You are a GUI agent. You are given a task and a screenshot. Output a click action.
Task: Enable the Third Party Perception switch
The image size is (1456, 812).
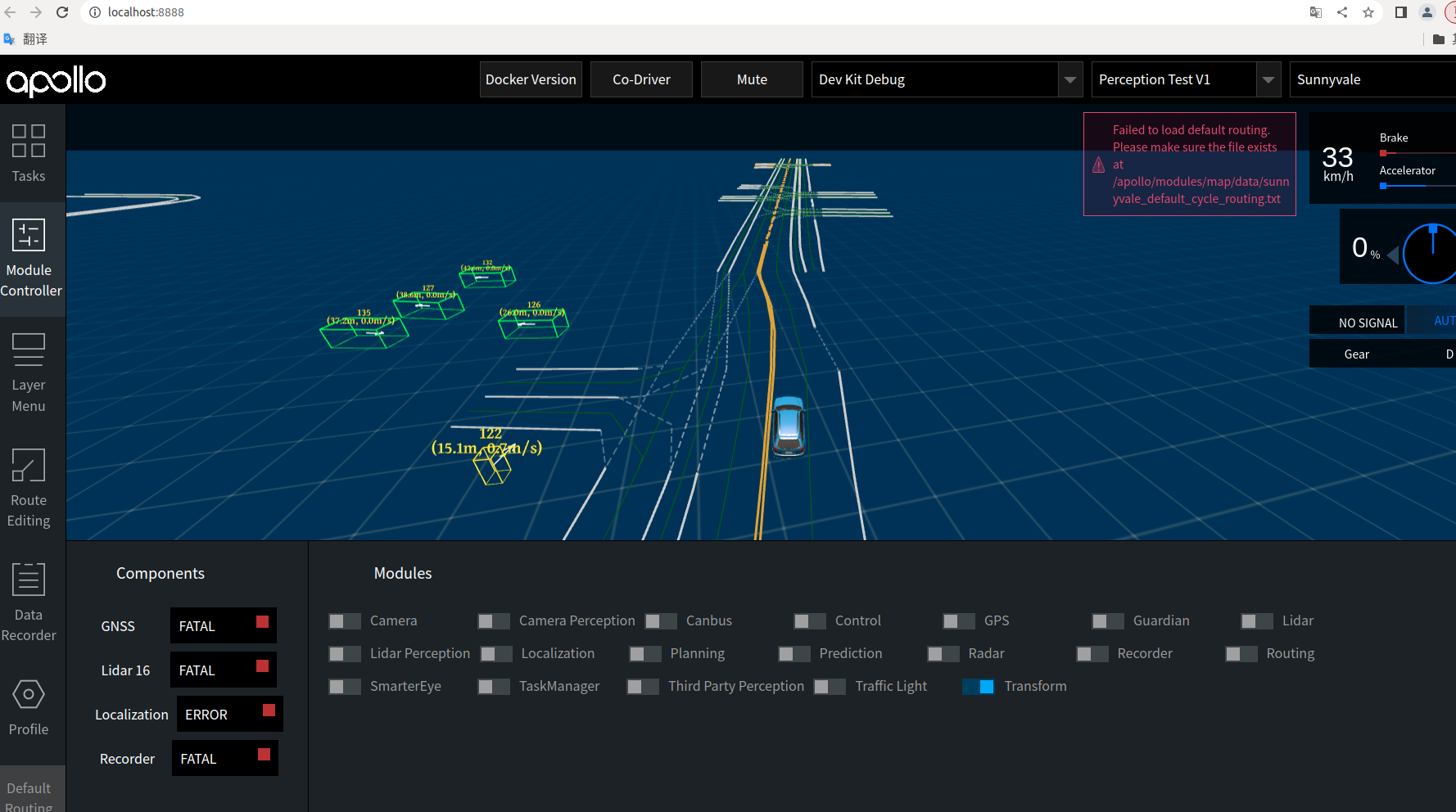click(643, 687)
